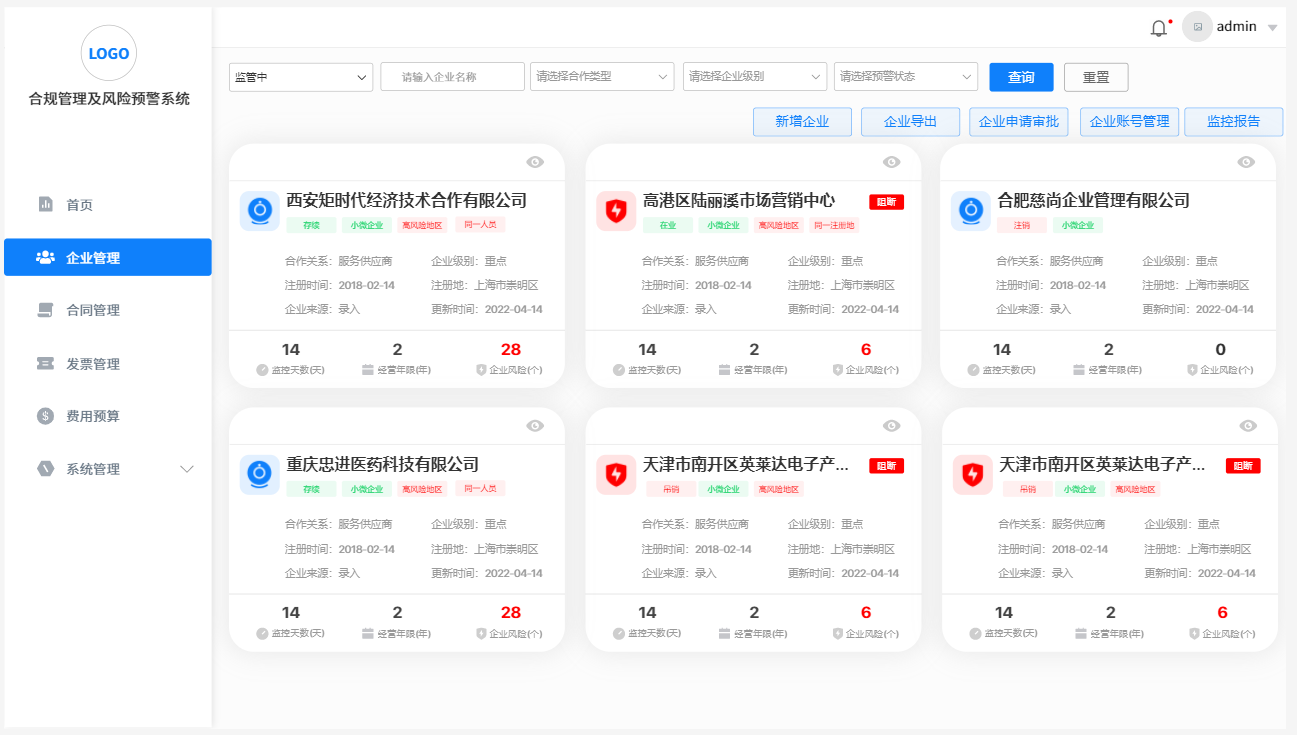Click 经营年限 calendar icon on 西安矩时代 card

368,370
